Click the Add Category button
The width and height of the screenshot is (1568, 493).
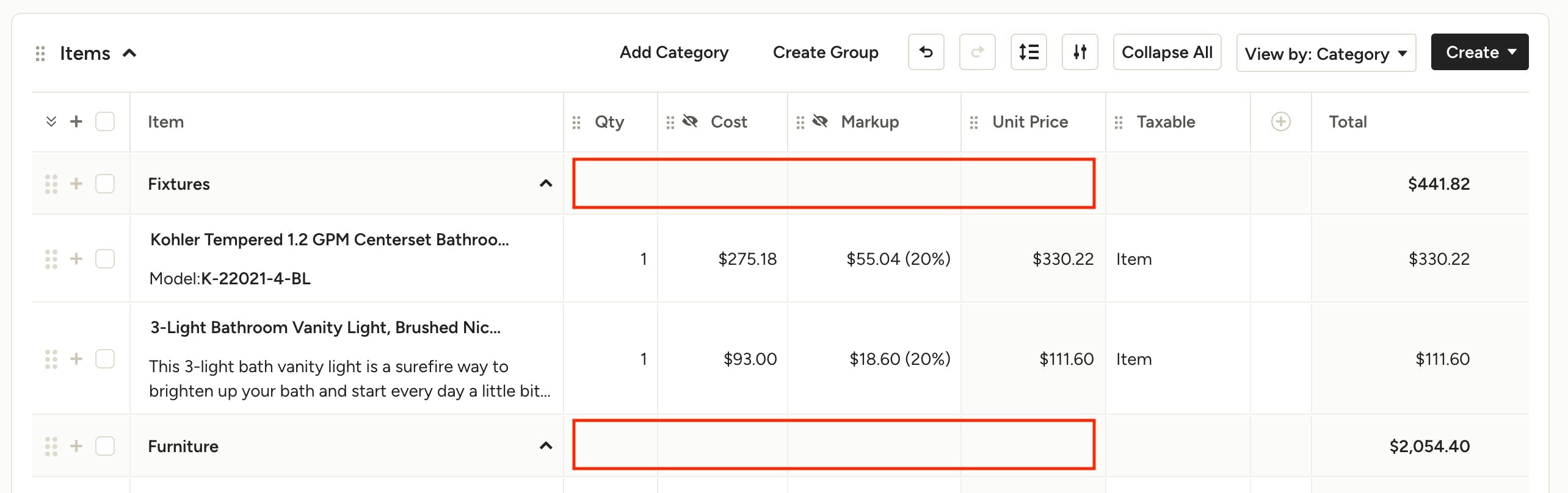[673, 52]
